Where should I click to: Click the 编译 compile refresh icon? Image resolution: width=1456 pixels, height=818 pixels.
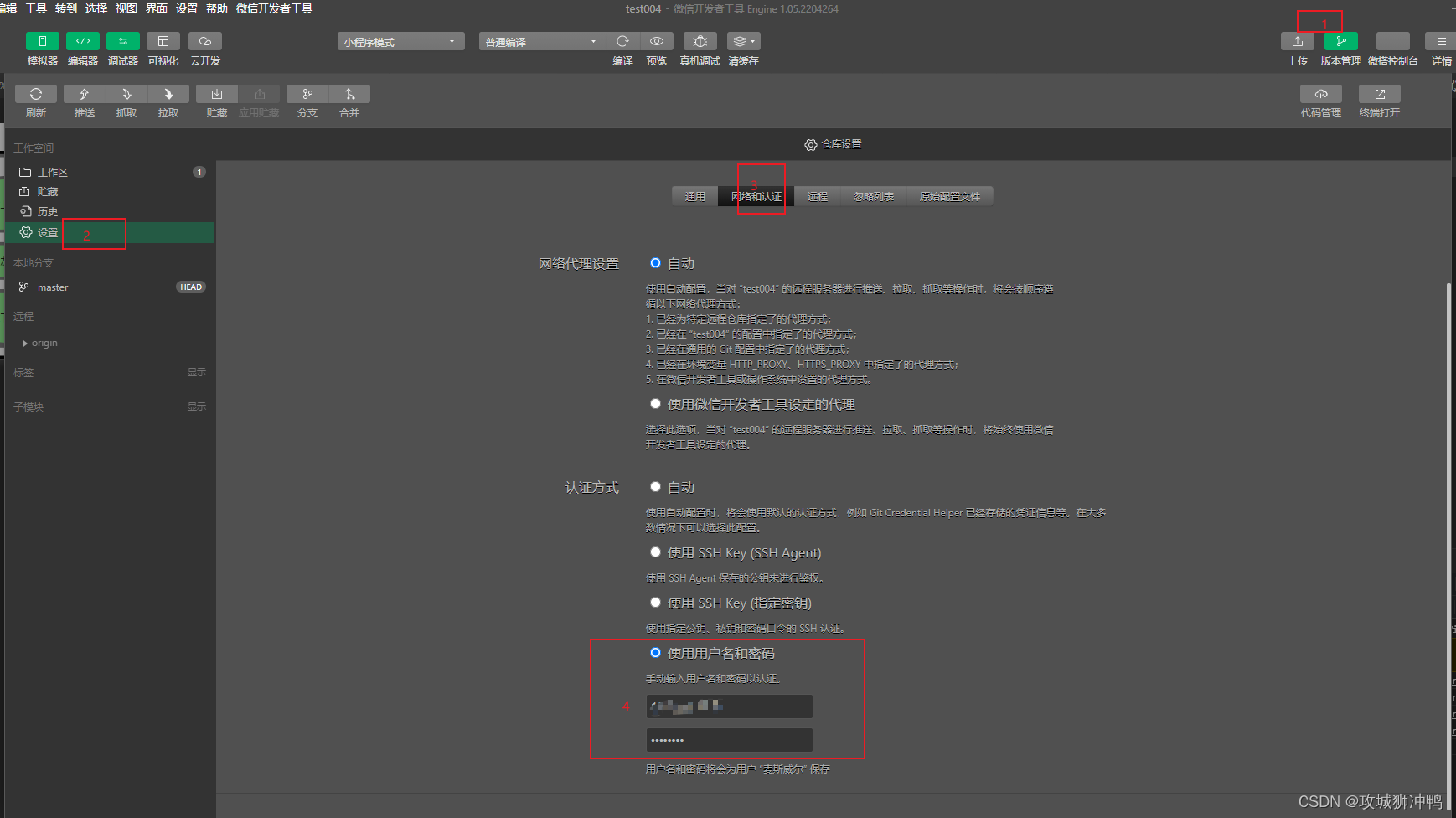[x=622, y=41]
